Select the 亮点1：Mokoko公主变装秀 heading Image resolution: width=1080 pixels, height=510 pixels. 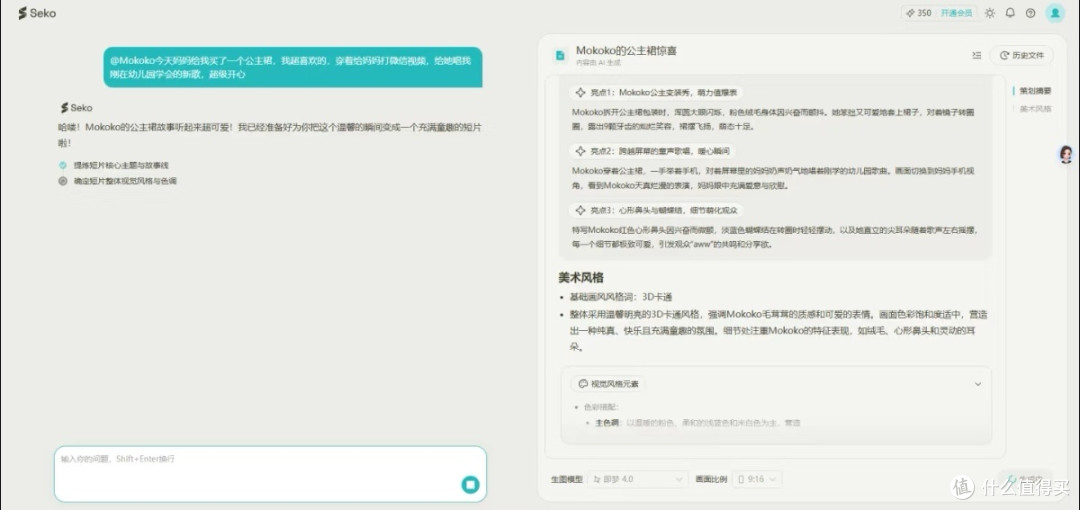664,92
